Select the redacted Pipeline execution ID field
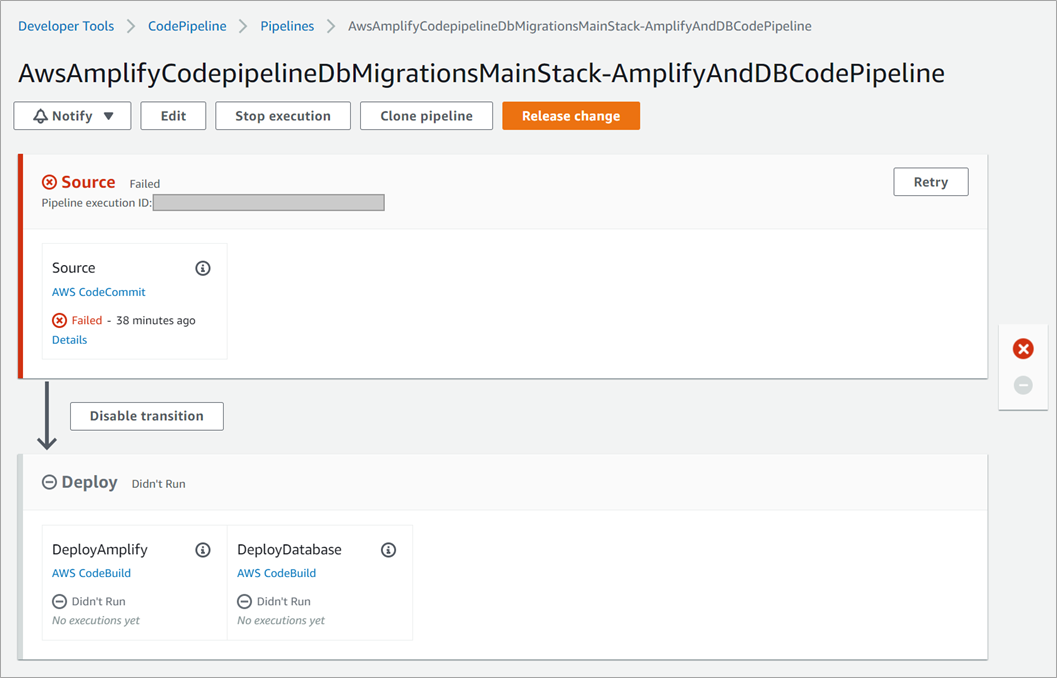The image size is (1057, 678). coord(269,203)
